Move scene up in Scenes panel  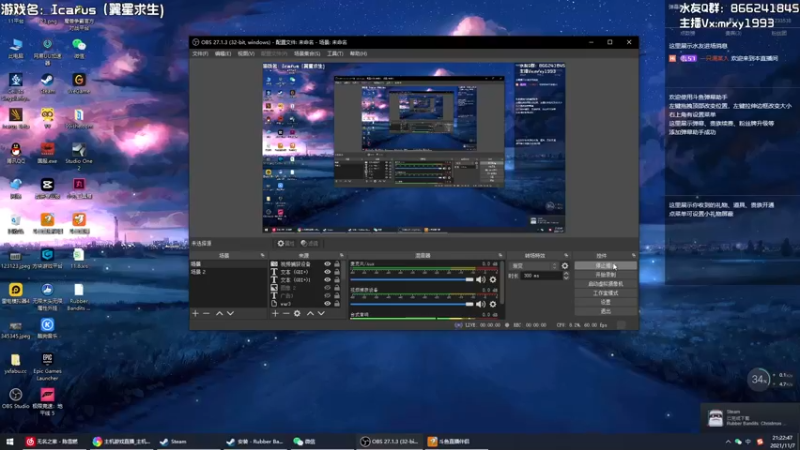(x=219, y=313)
